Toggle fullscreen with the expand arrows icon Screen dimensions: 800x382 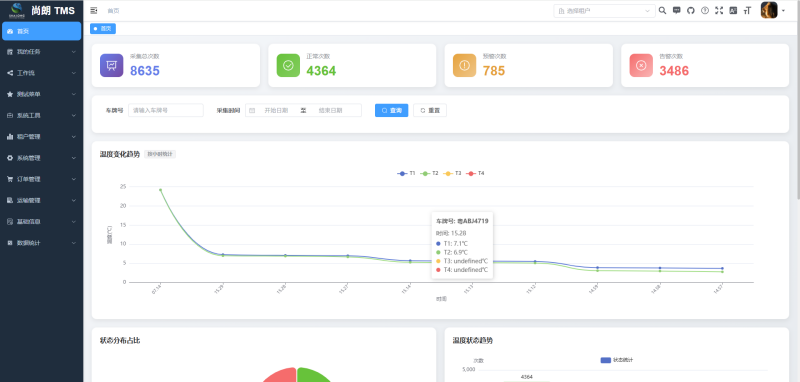pyautogui.click(x=719, y=10)
